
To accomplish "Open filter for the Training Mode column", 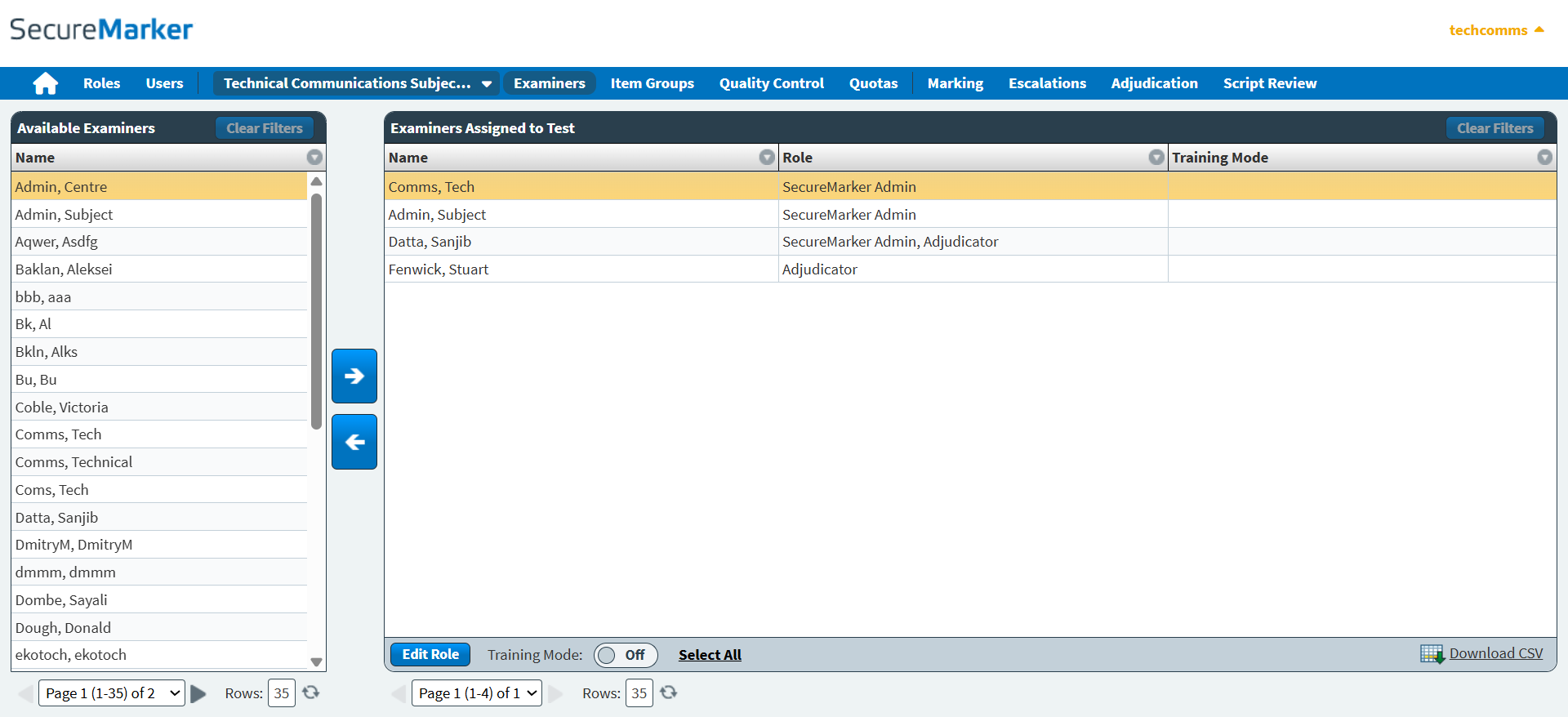I will pyautogui.click(x=1544, y=158).
